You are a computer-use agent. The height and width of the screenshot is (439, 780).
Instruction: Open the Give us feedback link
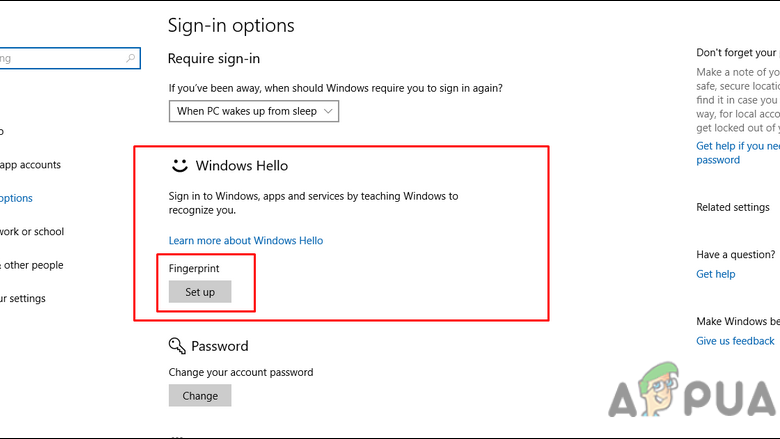736,341
